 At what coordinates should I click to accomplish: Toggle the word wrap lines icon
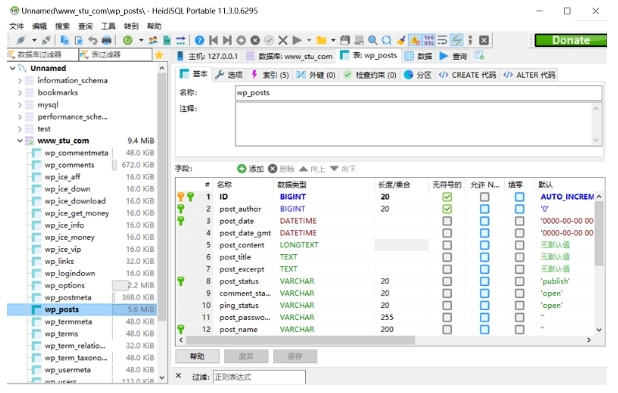(442, 40)
